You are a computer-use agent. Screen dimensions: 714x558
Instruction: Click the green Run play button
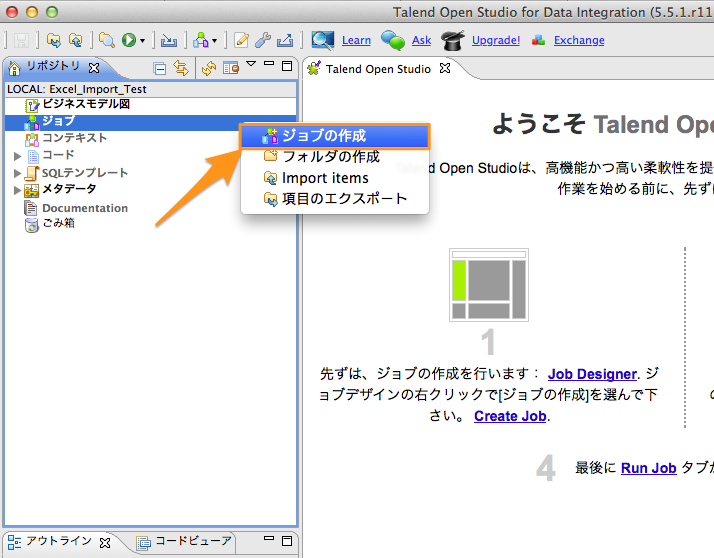(128, 40)
